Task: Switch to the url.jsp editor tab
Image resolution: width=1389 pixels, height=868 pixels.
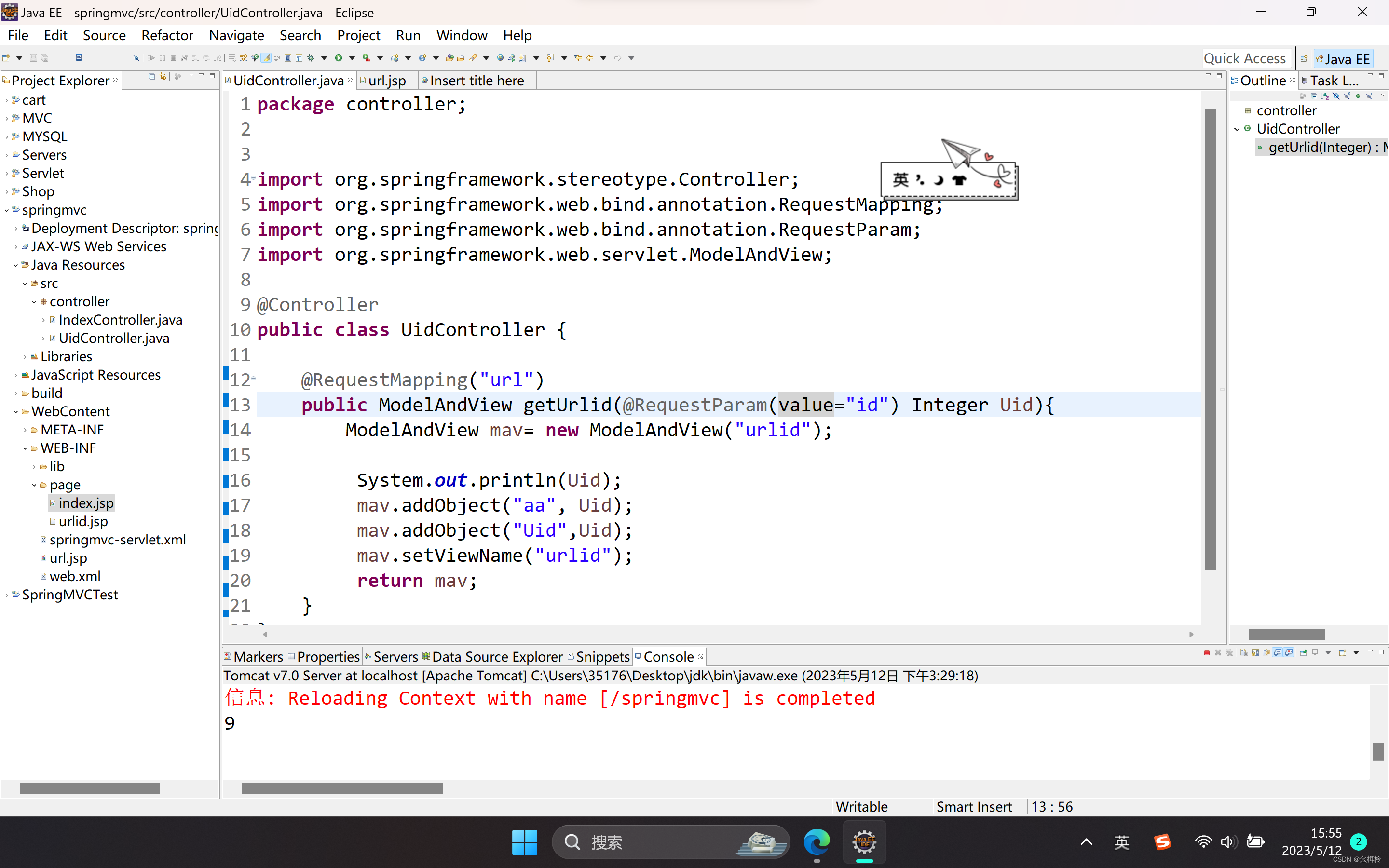Action: click(387, 81)
